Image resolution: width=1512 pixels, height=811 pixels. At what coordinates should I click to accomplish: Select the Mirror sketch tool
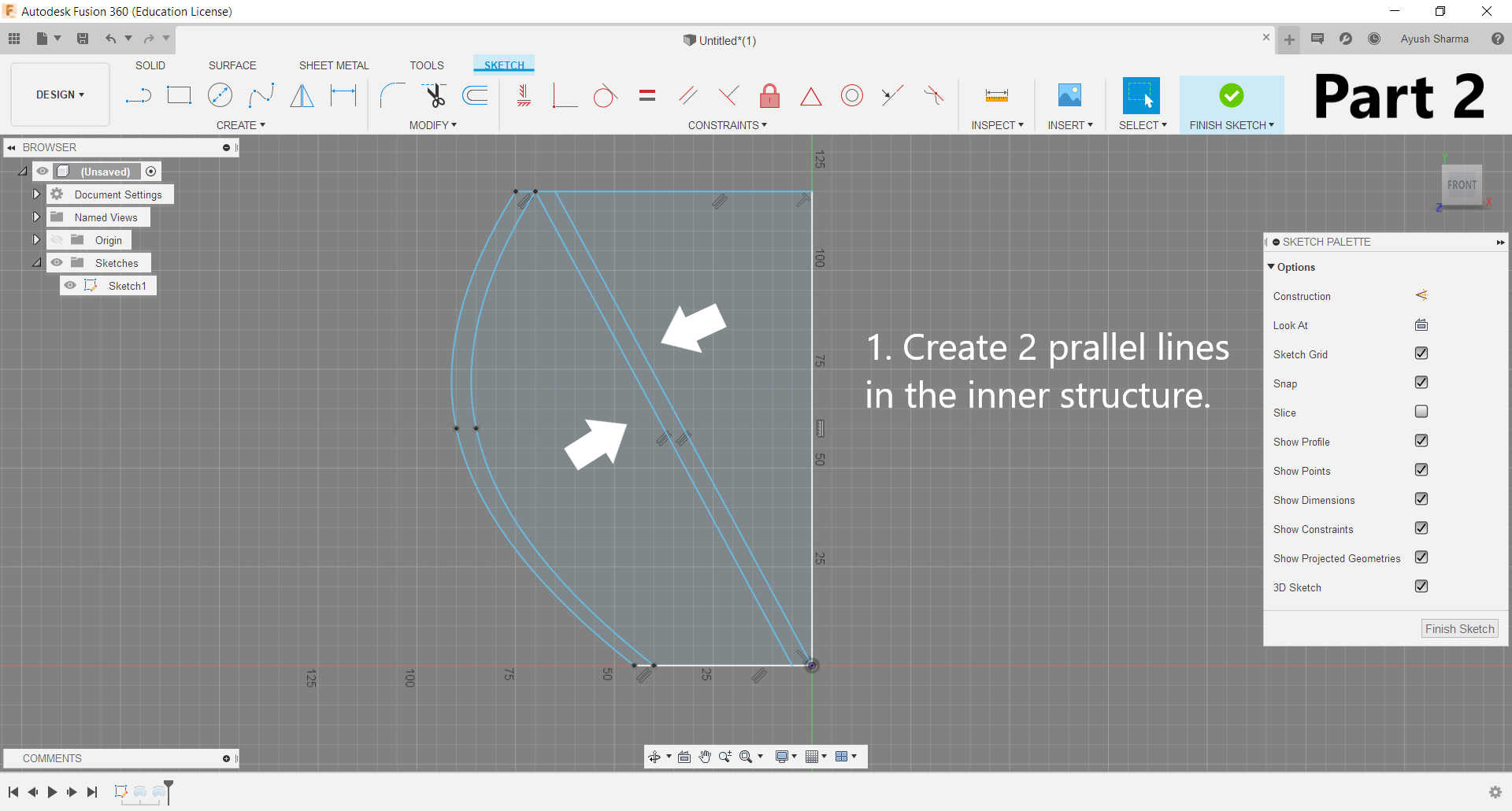click(302, 96)
